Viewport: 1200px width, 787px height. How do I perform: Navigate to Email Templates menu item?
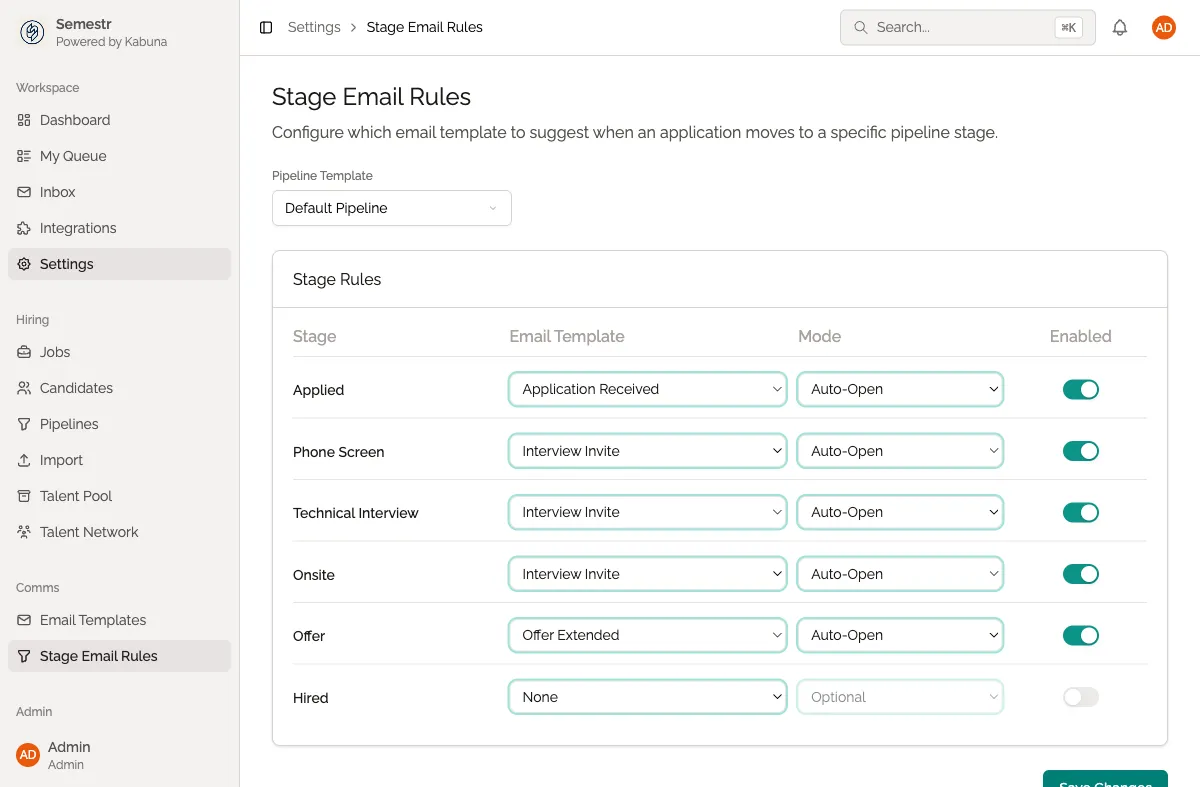(93, 620)
